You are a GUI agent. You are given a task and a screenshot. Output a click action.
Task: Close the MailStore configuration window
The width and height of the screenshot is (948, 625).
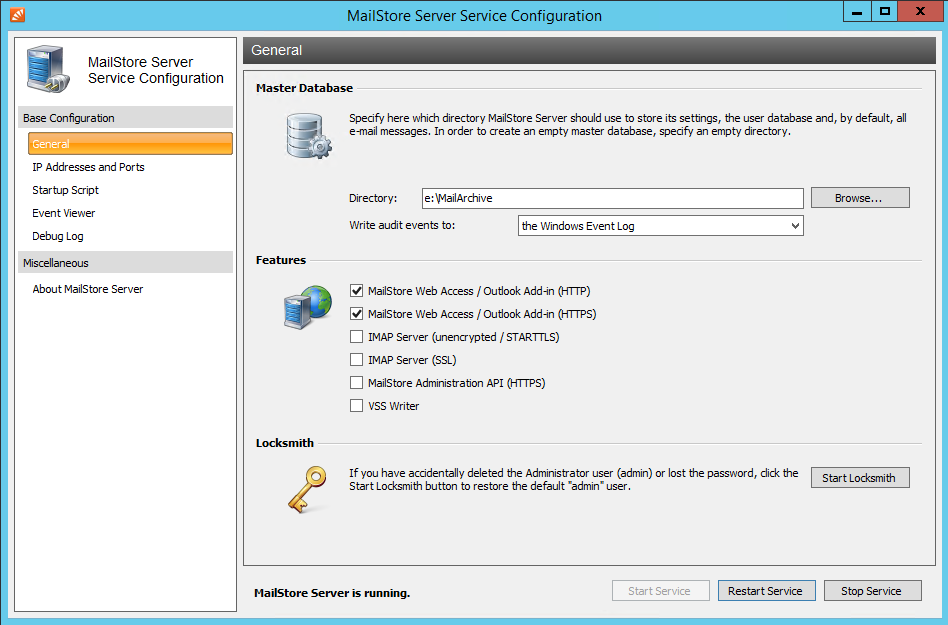point(920,11)
